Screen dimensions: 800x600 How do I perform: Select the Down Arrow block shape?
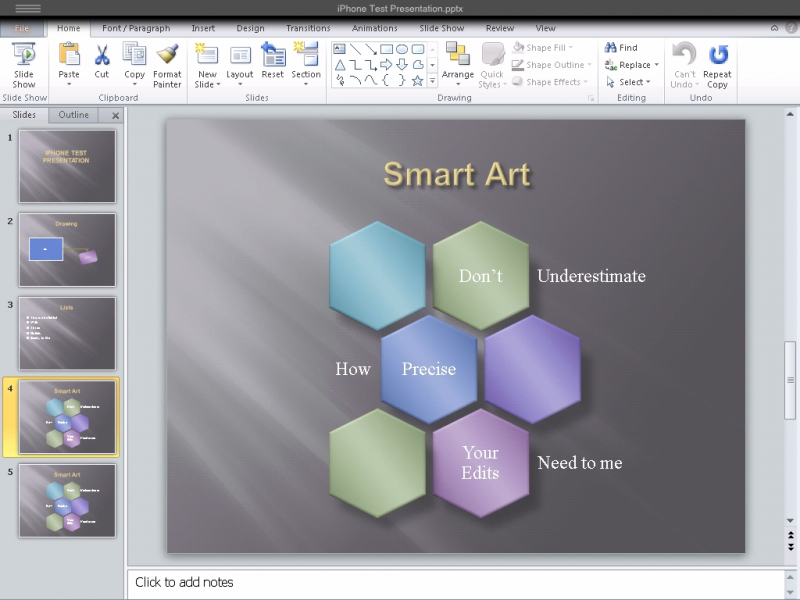point(402,65)
